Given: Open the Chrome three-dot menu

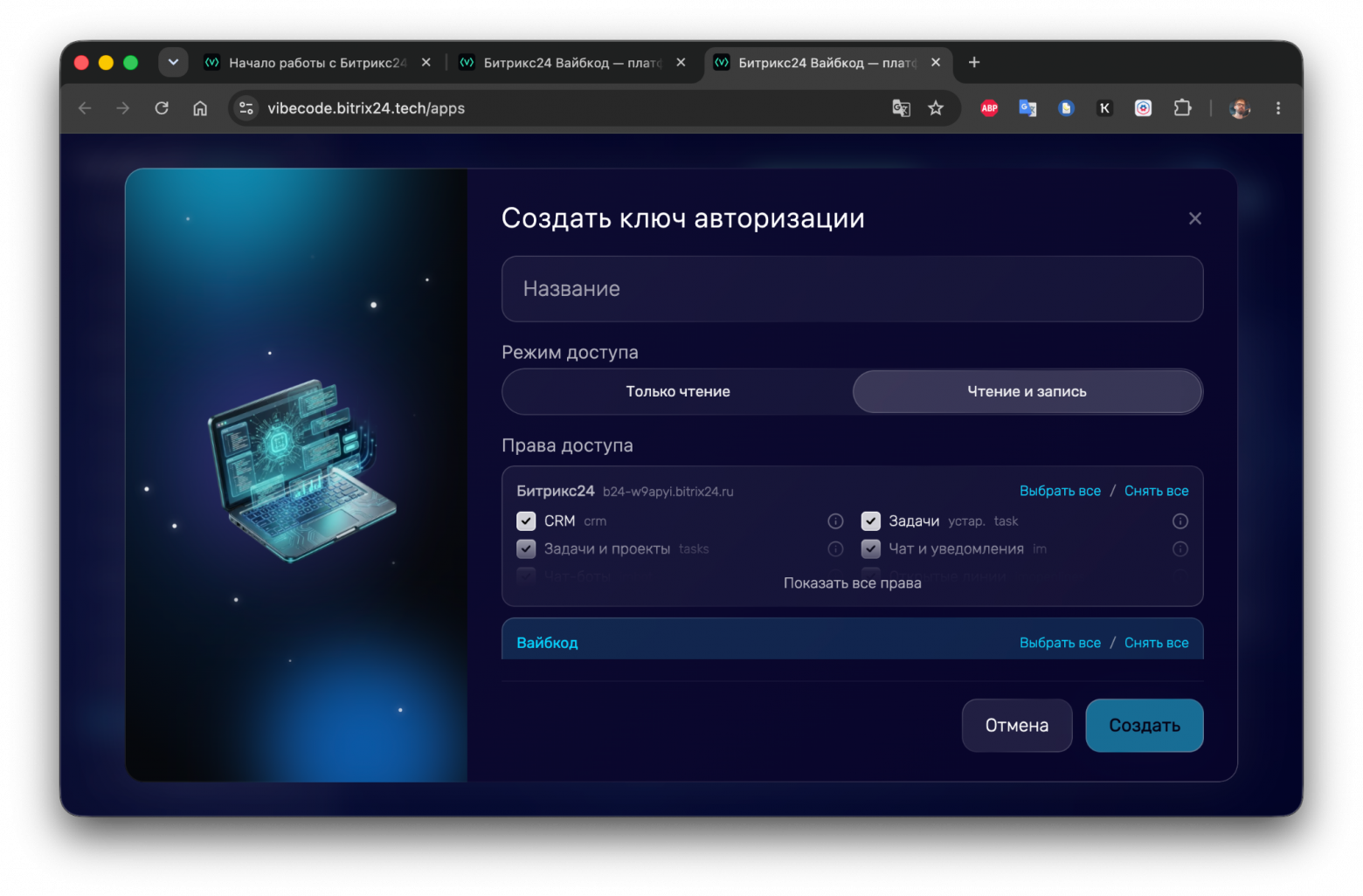Looking at the screenshot, I should tap(1278, 108).
